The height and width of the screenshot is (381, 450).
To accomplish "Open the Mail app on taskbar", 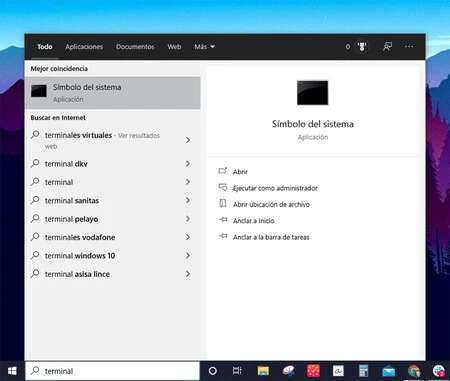I will tap(388, 371).
